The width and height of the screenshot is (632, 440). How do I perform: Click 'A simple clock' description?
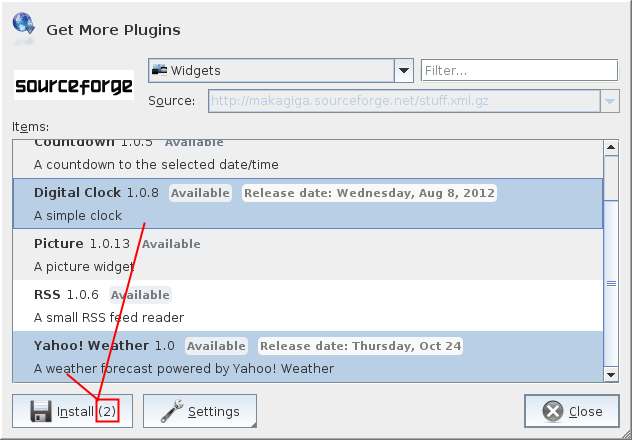(x=78, y=216)
